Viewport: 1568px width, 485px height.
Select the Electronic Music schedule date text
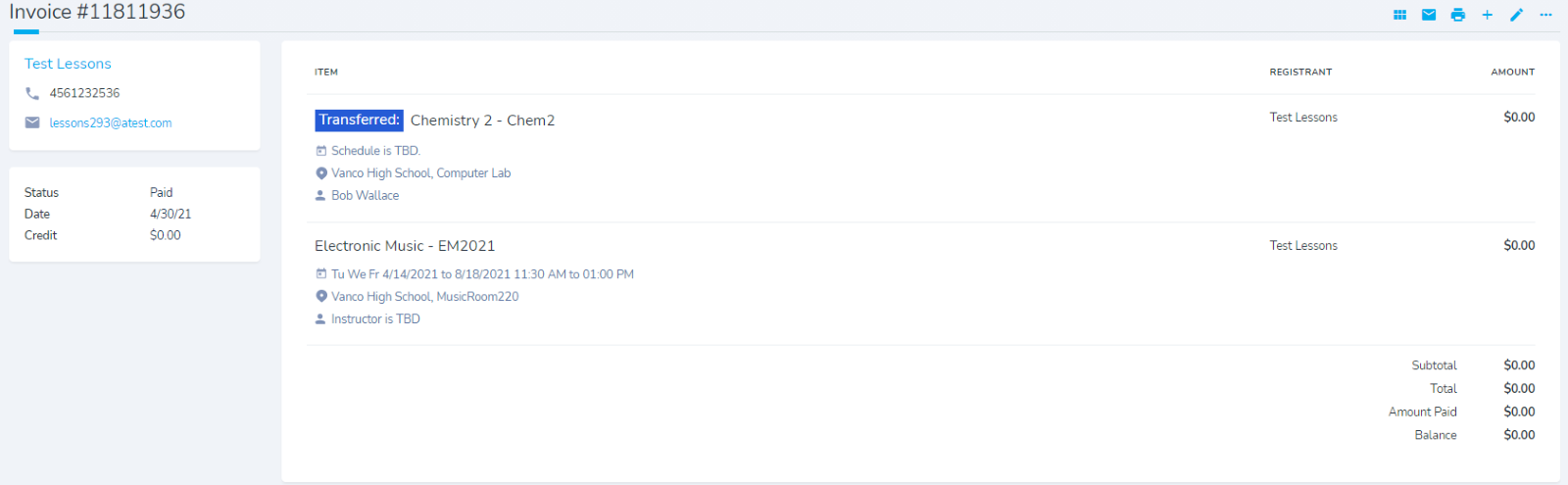(482, 274)
